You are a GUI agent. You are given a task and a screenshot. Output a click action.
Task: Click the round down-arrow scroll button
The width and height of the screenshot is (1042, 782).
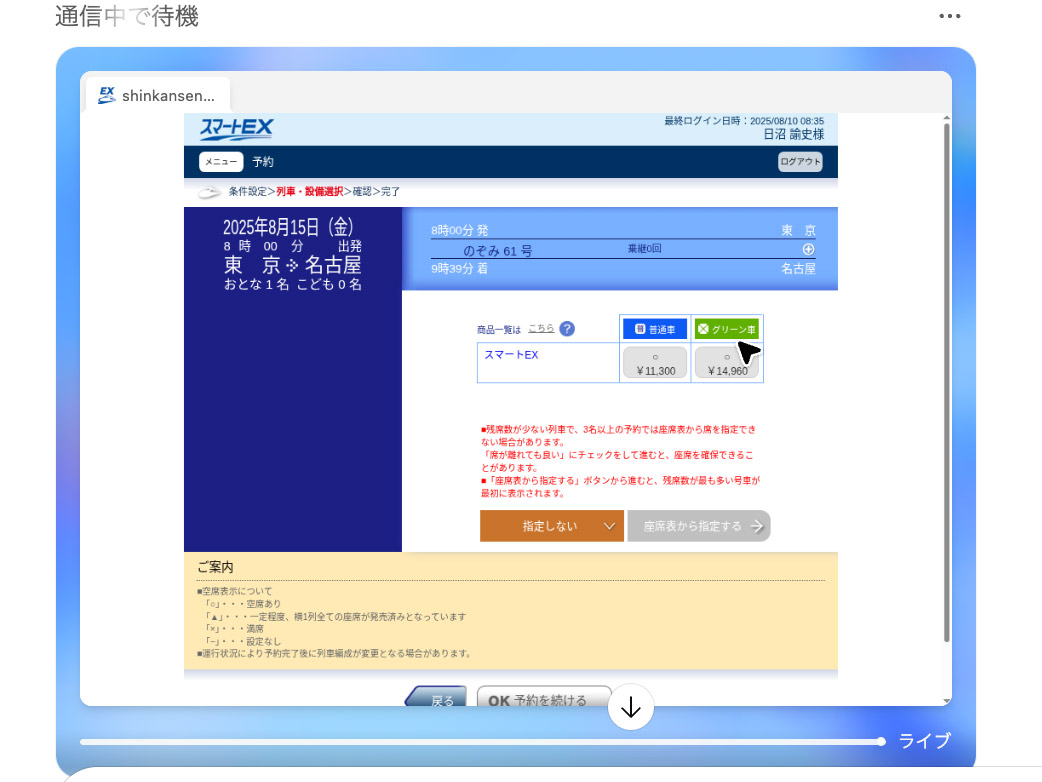click(x=631, y=707)
